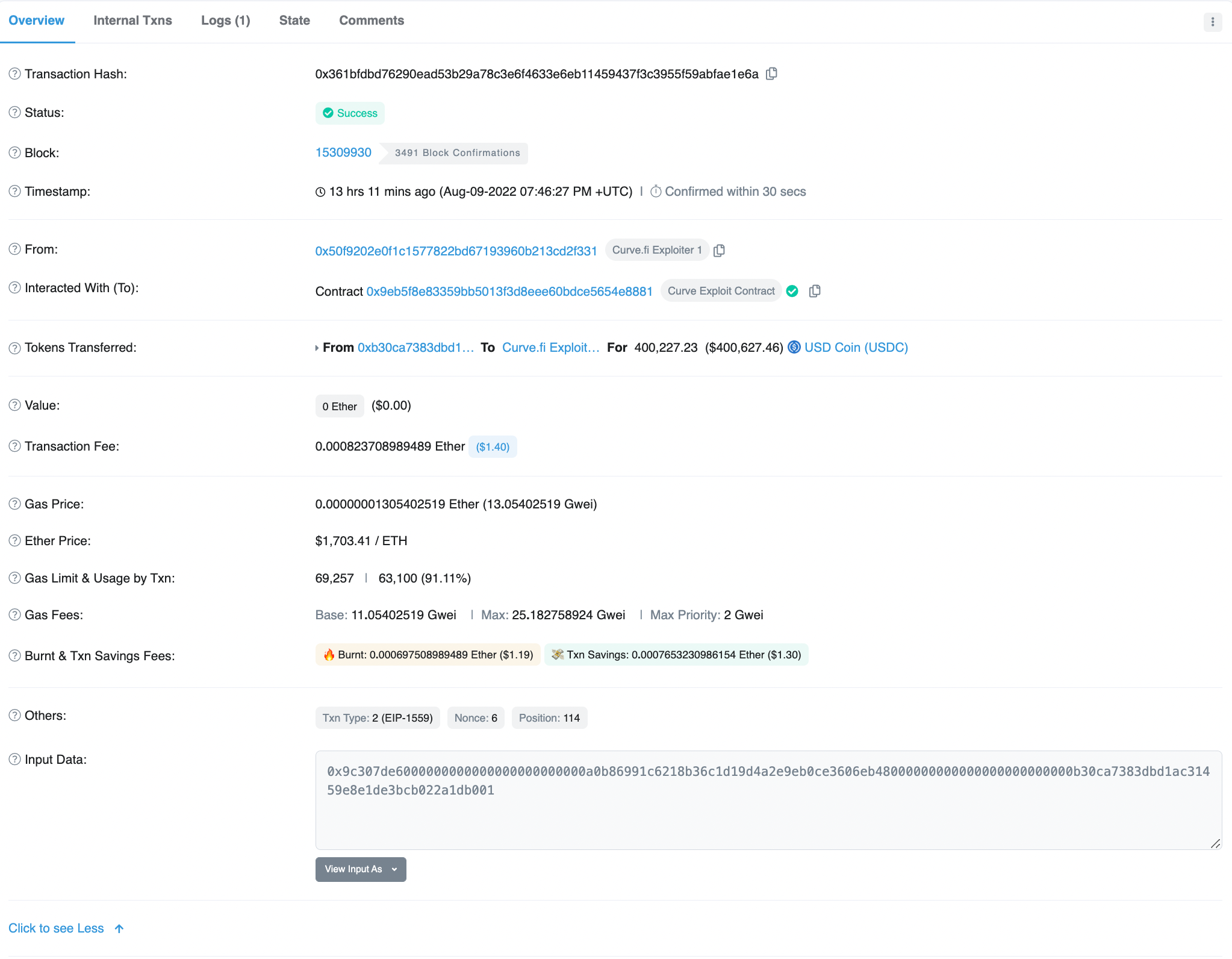Copy the Curve Exploit Contract address
This screenshot has height=959, width=1232.
tap(815, 292)
